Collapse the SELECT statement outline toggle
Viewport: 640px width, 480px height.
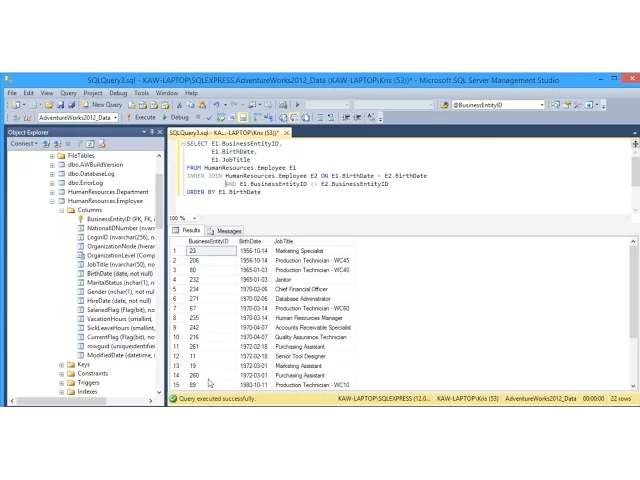click(183, 144)
